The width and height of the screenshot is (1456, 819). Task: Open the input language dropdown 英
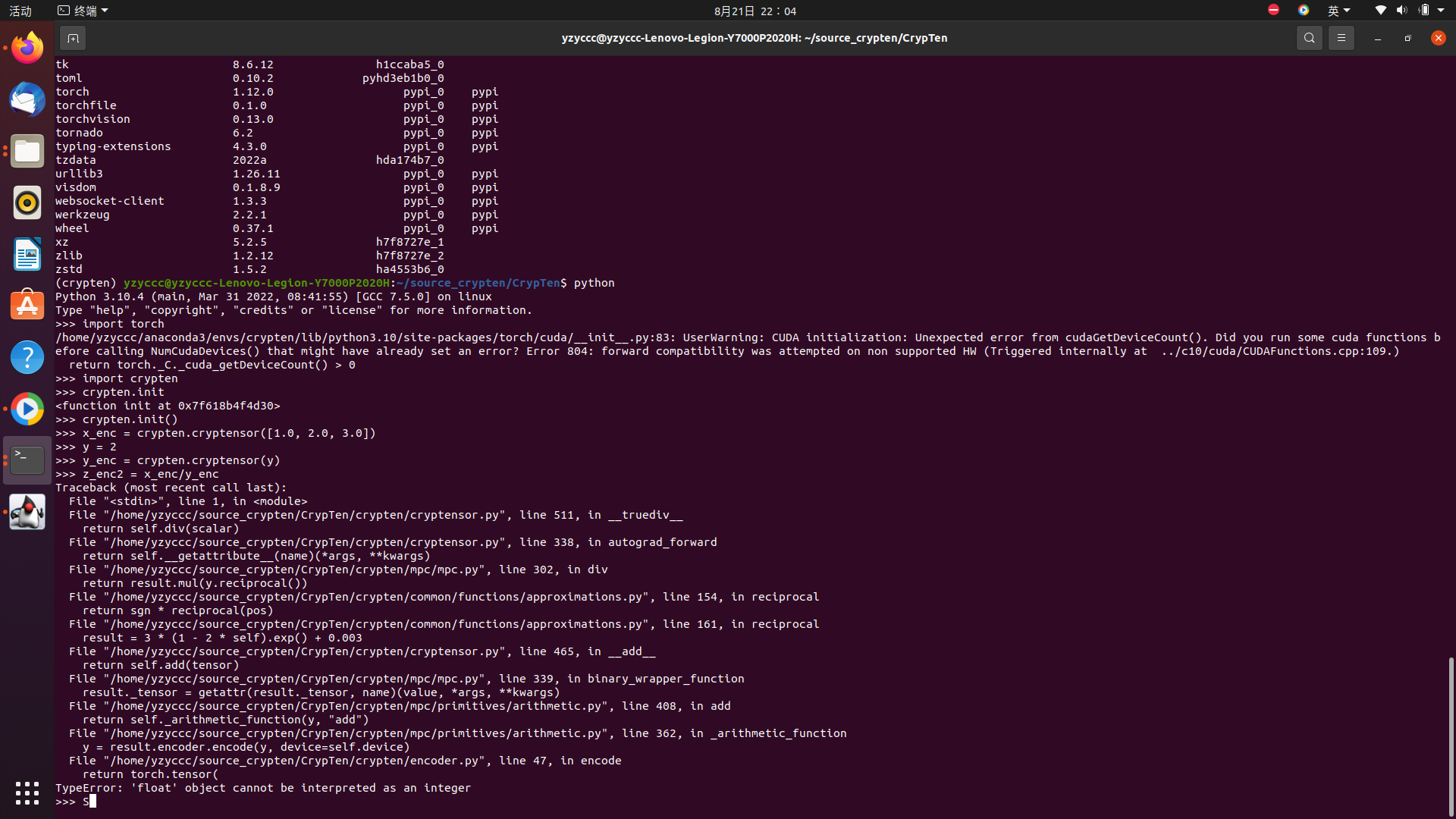[1338, 11]
